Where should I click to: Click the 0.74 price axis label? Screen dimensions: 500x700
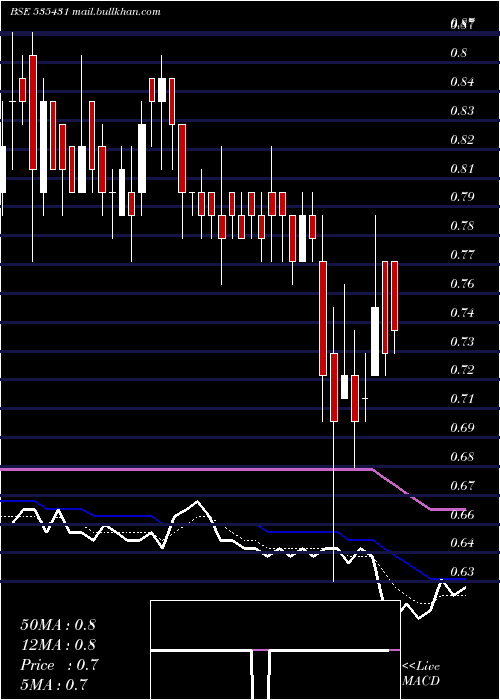pyautogui.click(x=462, y=312)
